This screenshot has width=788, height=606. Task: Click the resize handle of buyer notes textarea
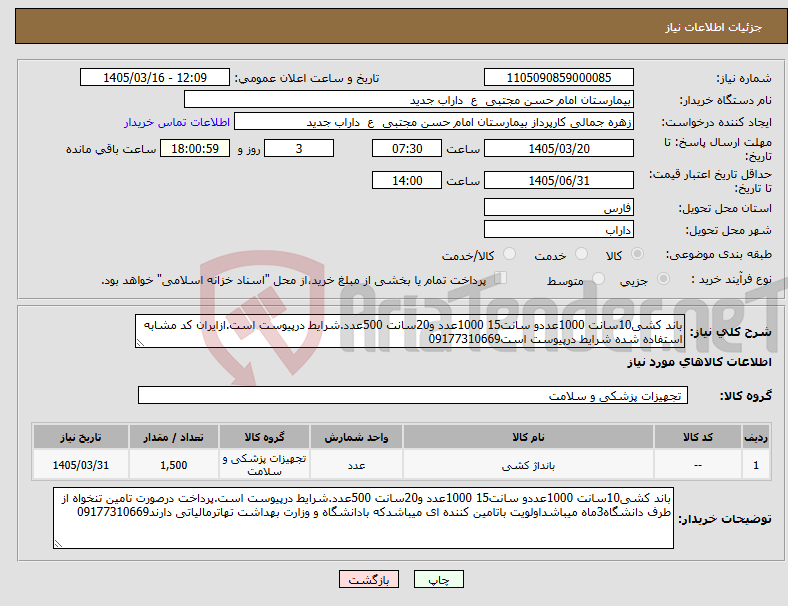[58, 544]
